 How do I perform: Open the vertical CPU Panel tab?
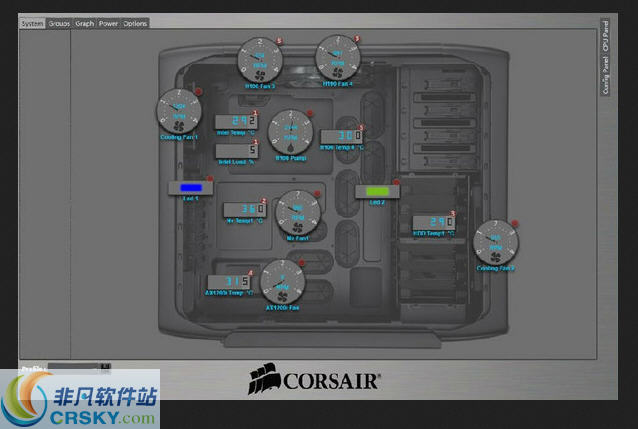point(605,36)
